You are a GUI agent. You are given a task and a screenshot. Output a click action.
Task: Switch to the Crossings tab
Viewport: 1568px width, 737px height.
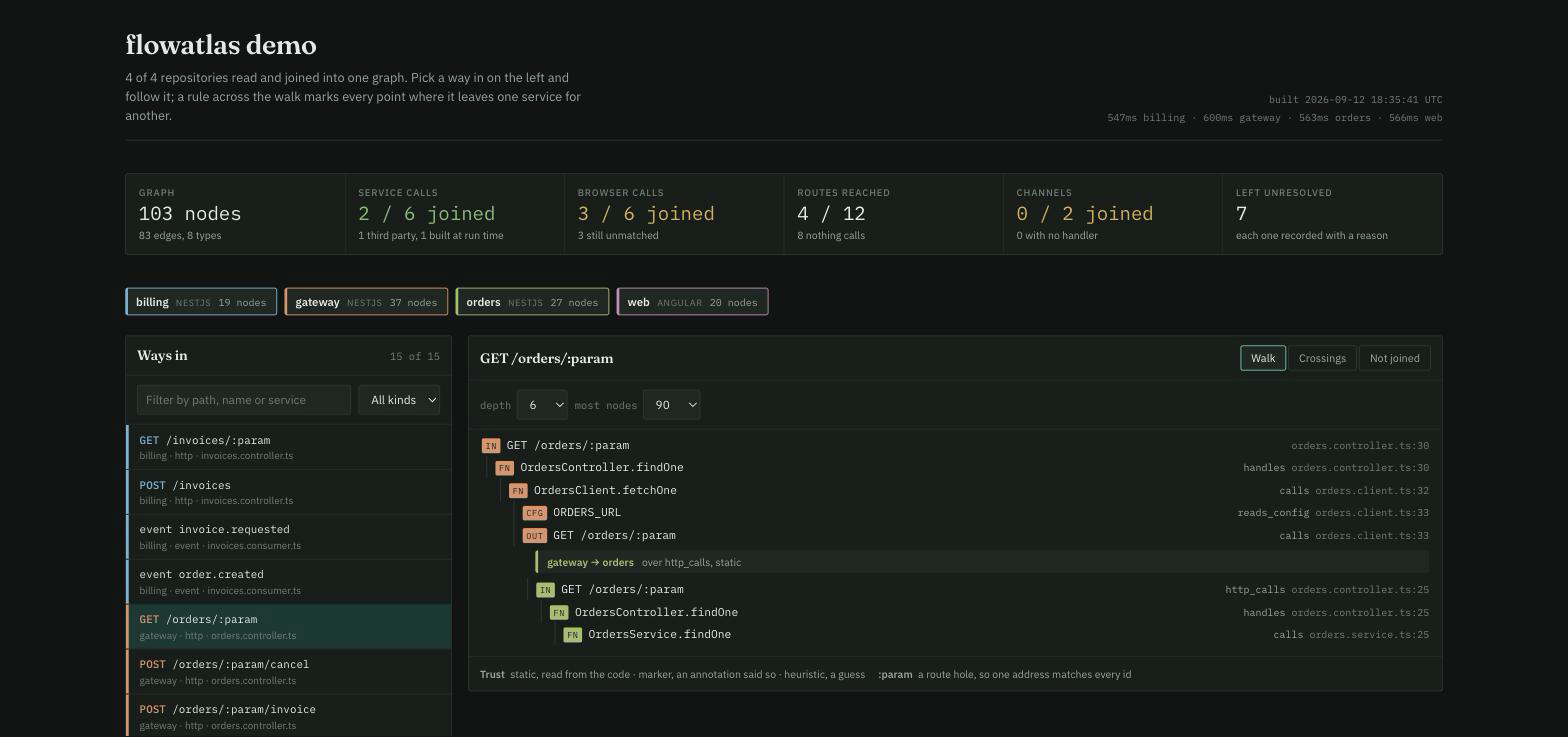coord(1322,358)
